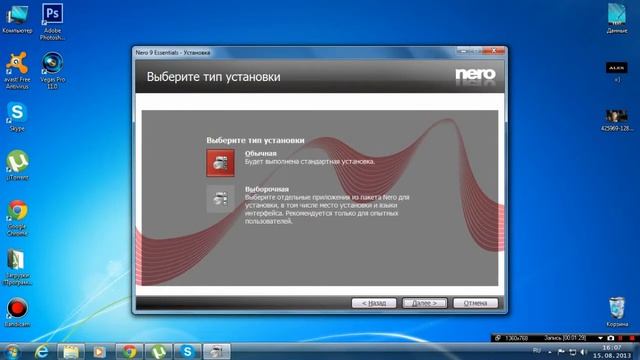Open the volume speaker tray icon

coord(584,352)
